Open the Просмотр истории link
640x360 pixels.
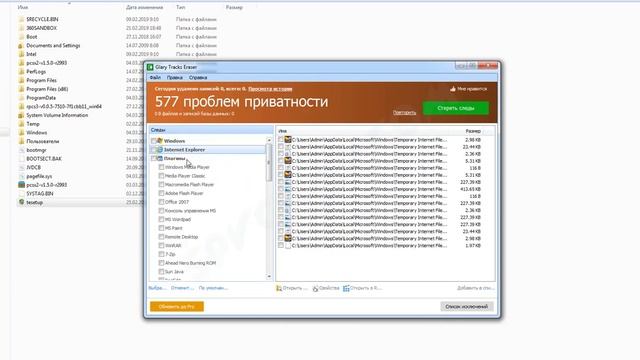point(270,89)
